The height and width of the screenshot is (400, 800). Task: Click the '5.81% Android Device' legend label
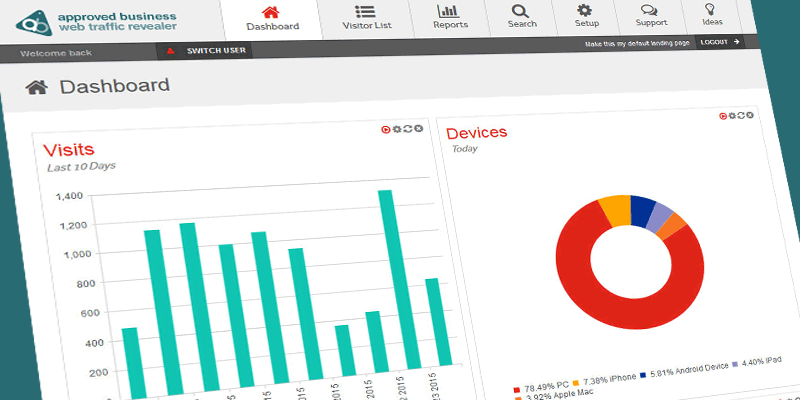(x=688, y=369)
